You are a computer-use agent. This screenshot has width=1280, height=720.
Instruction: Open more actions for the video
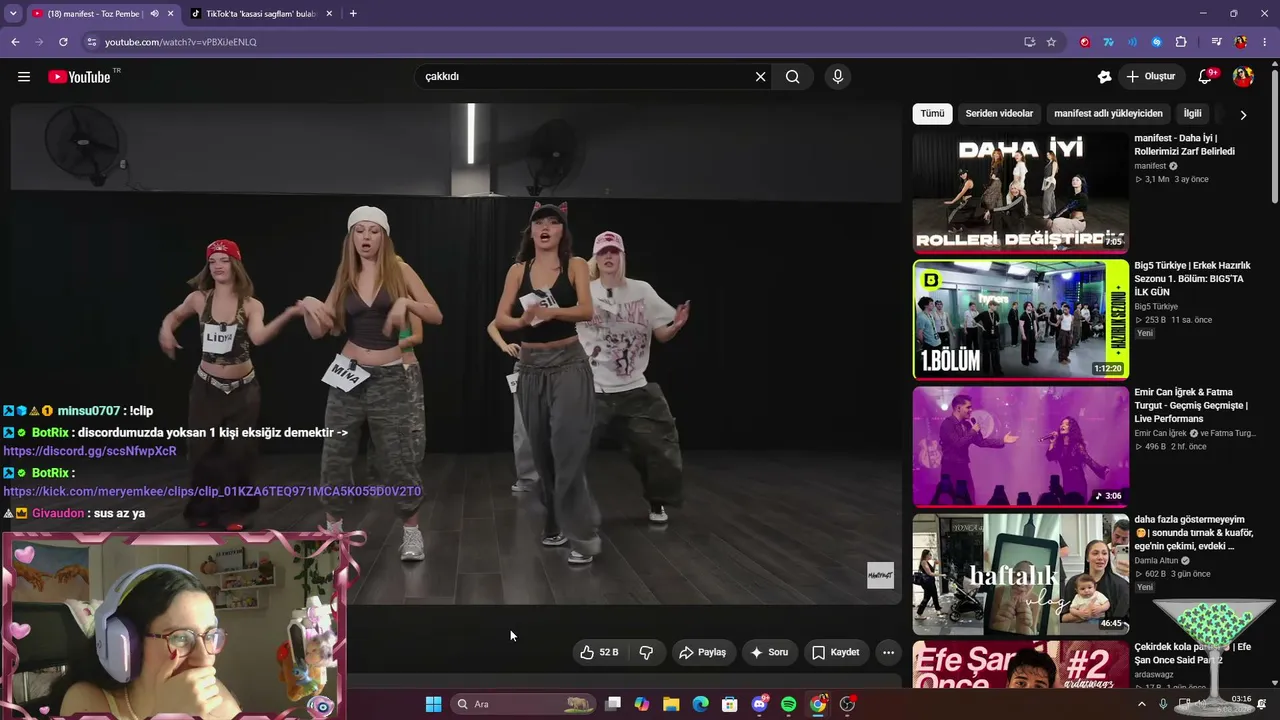pyautogui.click(x=888, y=652)
